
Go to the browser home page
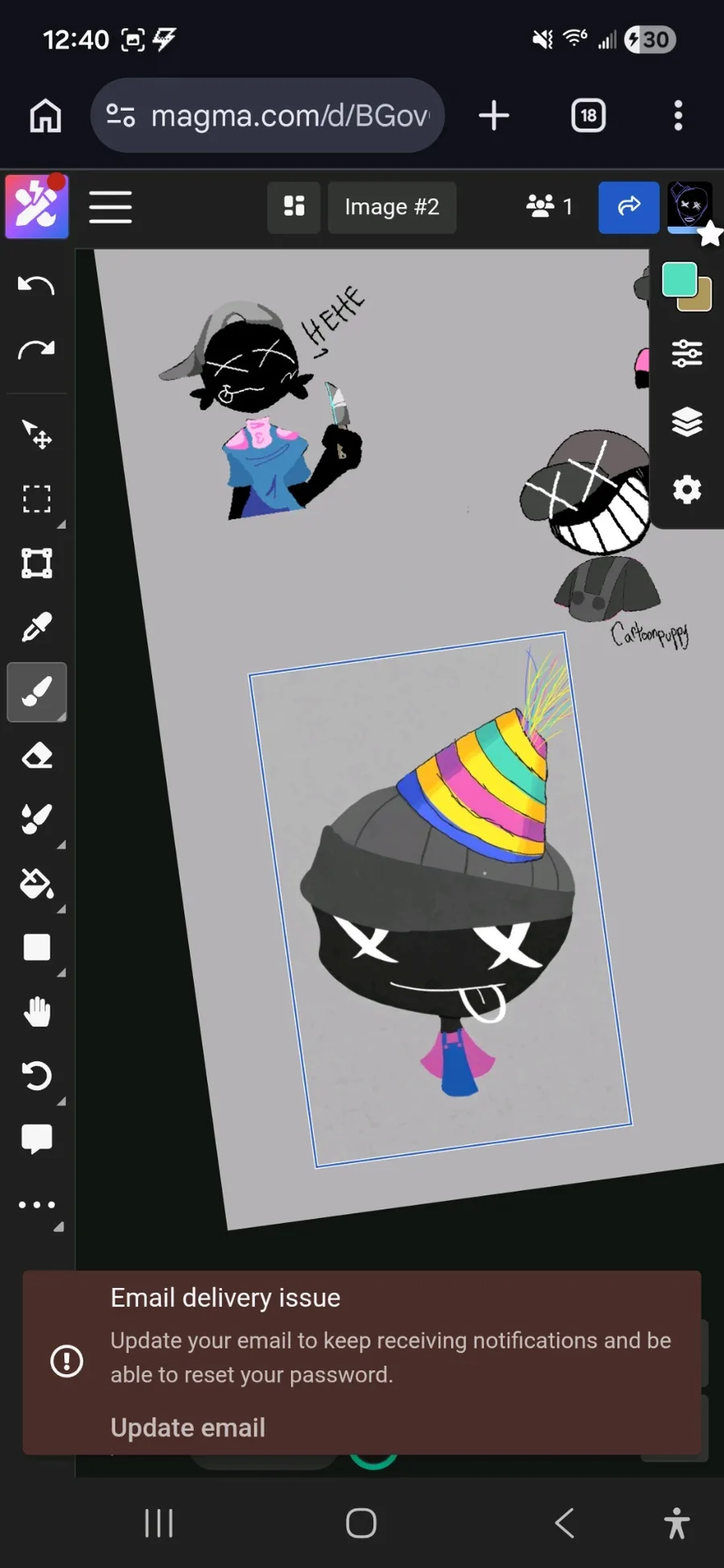(x=46, y=116)
